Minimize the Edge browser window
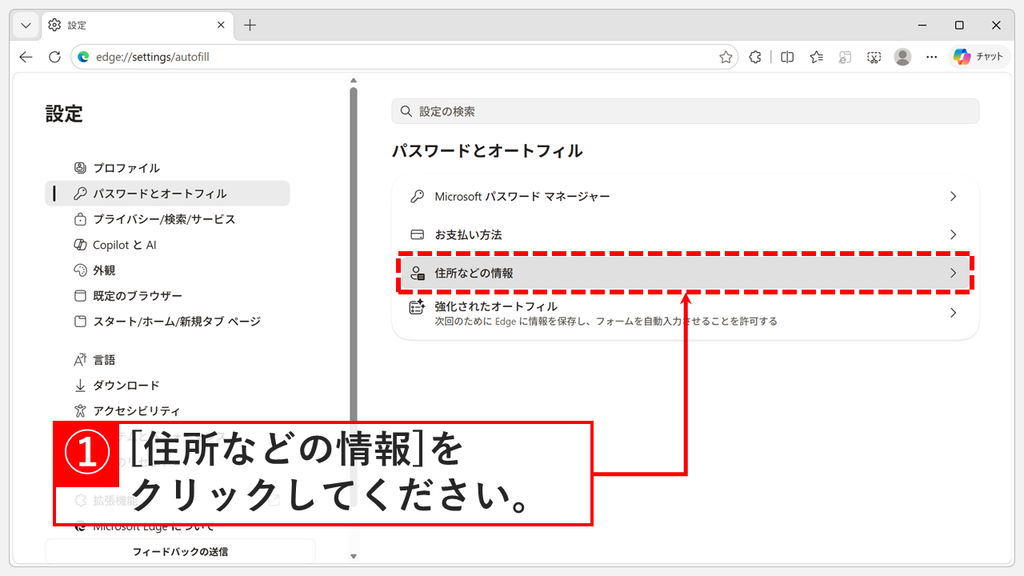The width and height of the screenshot is (1024, 576). pos(922,25)
